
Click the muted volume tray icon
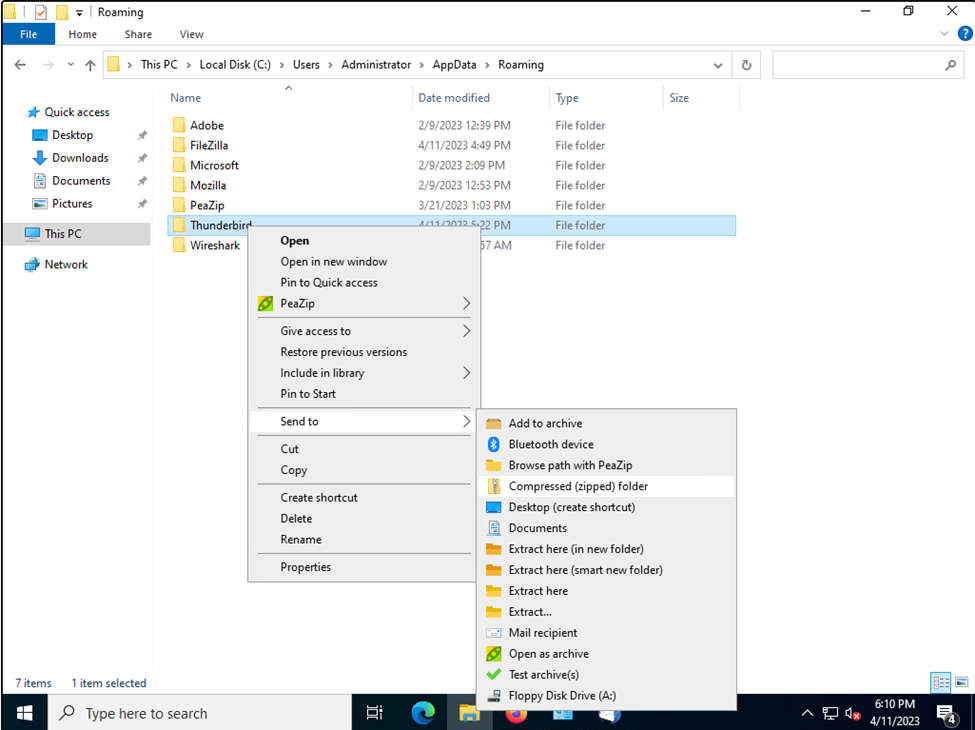(x=853, y=713)
